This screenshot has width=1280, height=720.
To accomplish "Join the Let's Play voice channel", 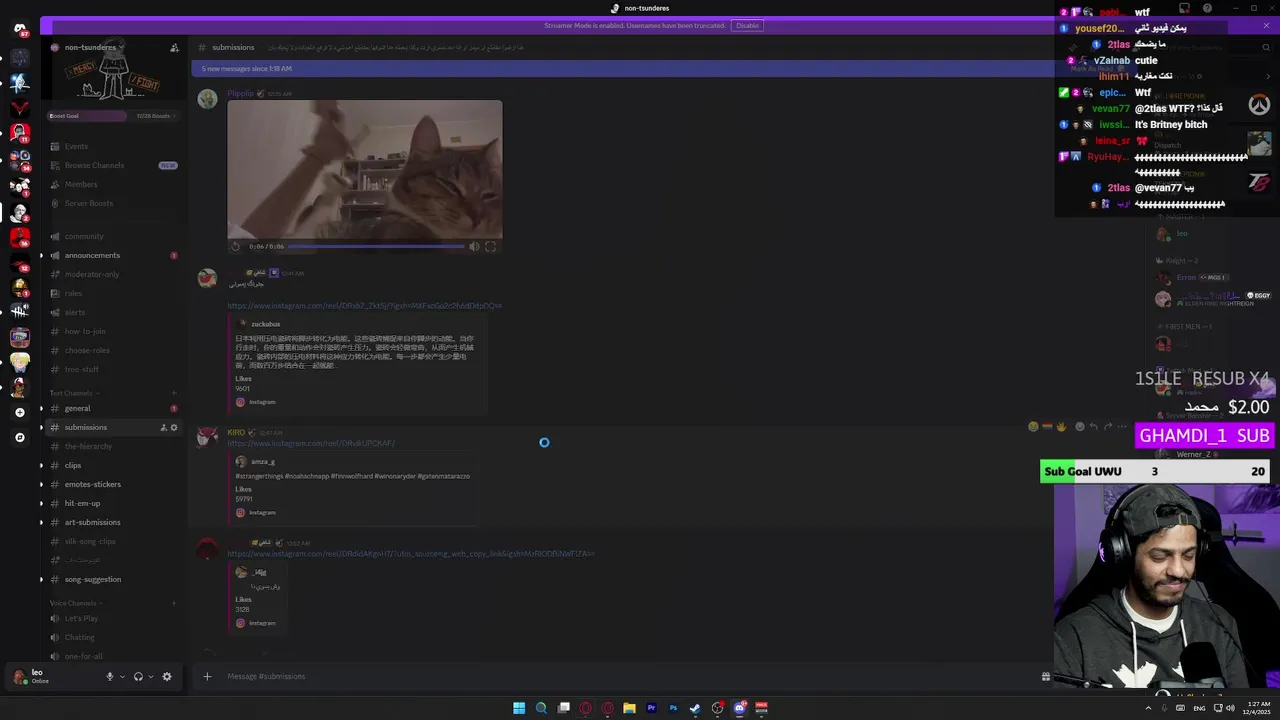I will point(113,618).
